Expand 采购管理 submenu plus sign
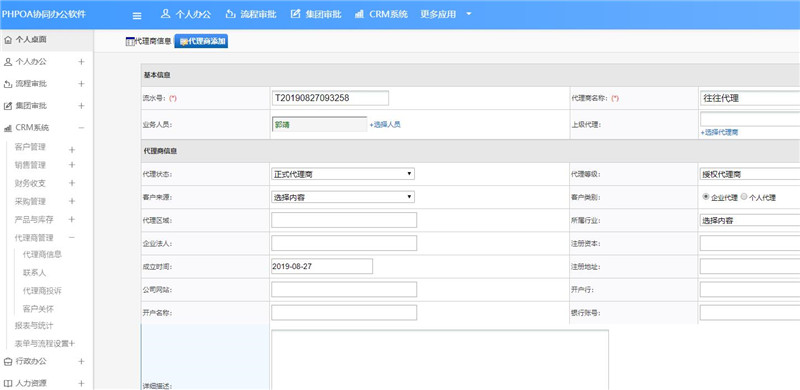This screenshot has height=390, width=800. click(x=72, y=201)
